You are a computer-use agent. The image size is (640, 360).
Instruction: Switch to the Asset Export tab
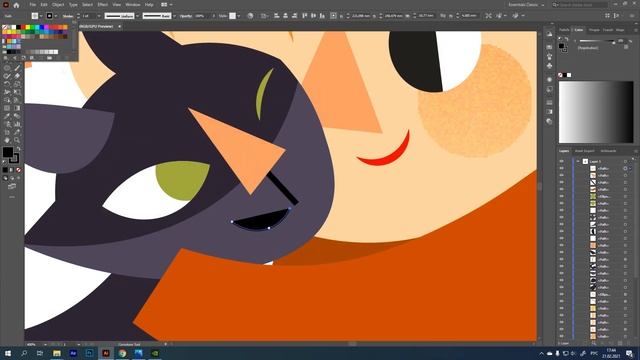pyautogui.click(x=584, y=151)
